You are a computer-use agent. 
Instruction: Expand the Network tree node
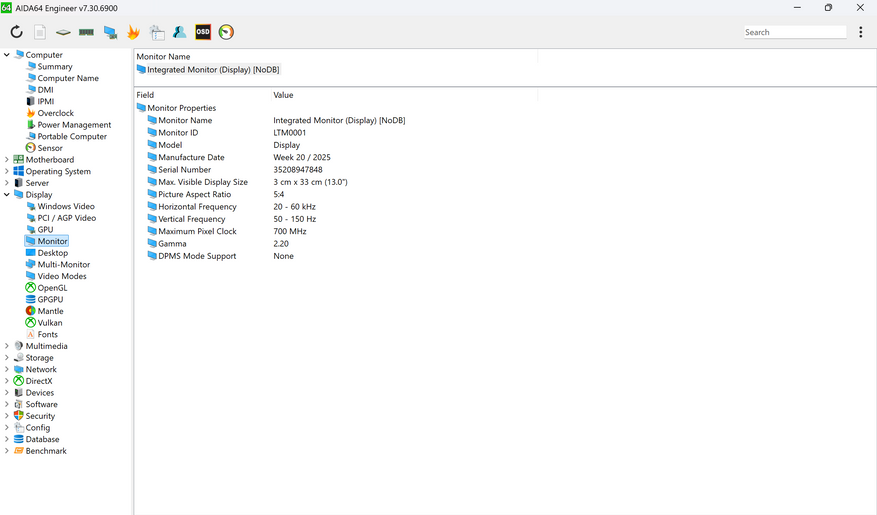tap(7, 370)
